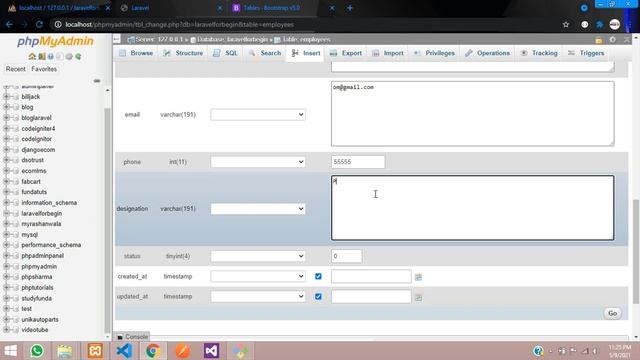This screenshot has width=640, height=360.
Task: Open the SQL tab
Action: pos(225,53)
